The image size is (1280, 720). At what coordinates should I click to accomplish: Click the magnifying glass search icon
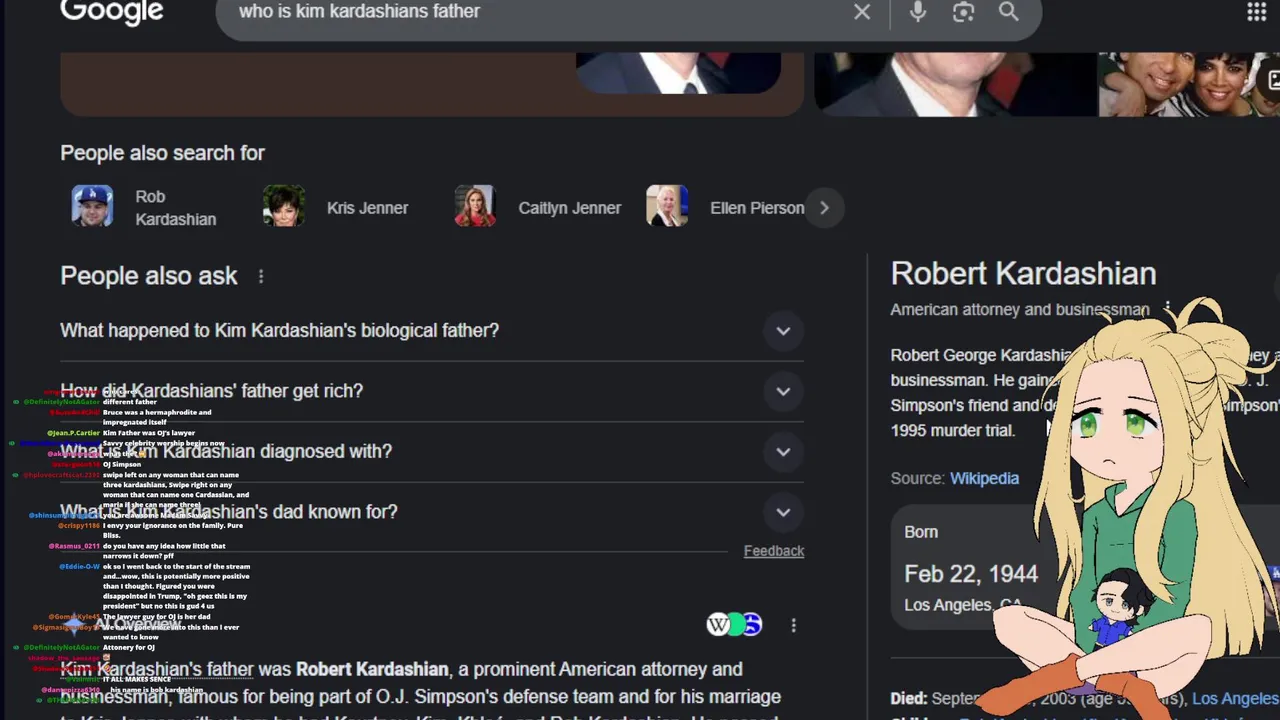1008,12
